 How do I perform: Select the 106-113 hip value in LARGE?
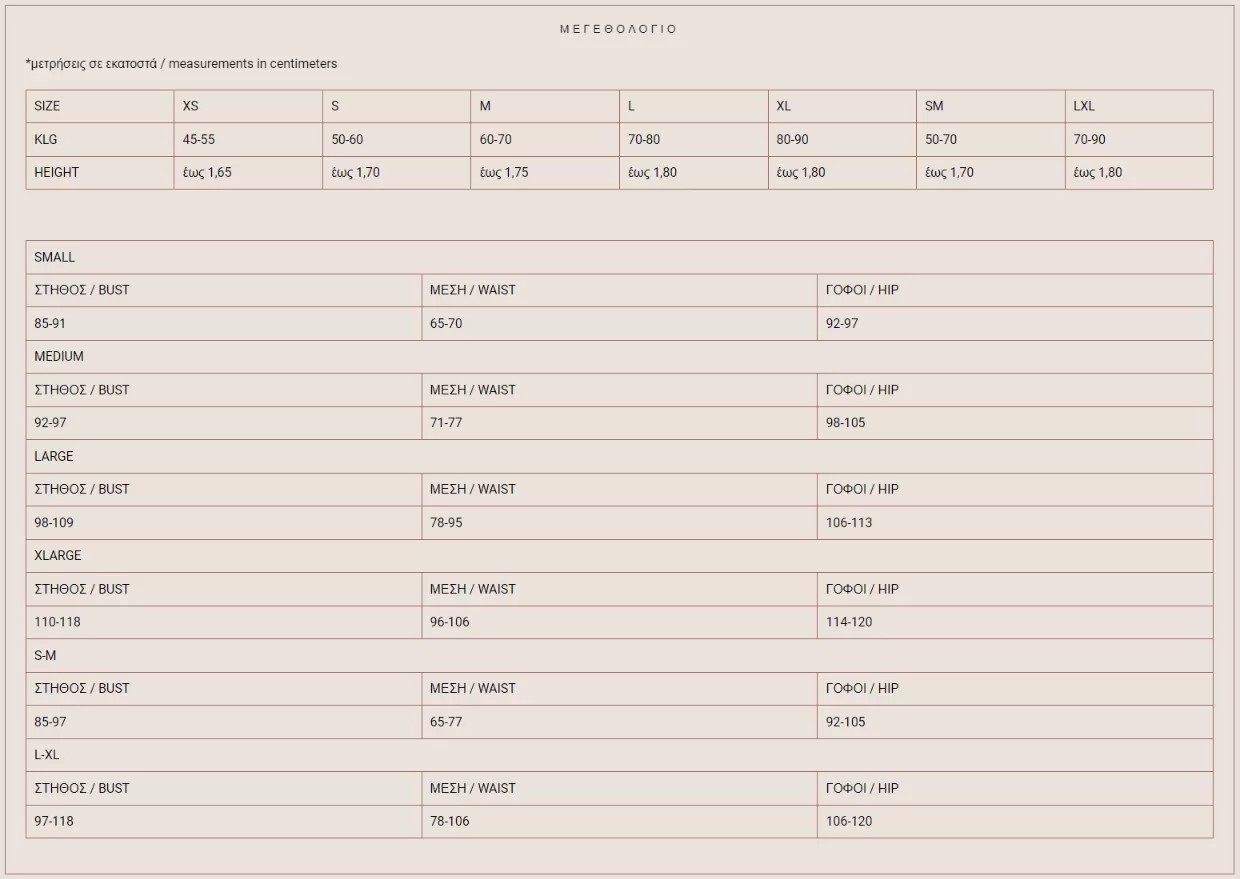coord(849,522)
